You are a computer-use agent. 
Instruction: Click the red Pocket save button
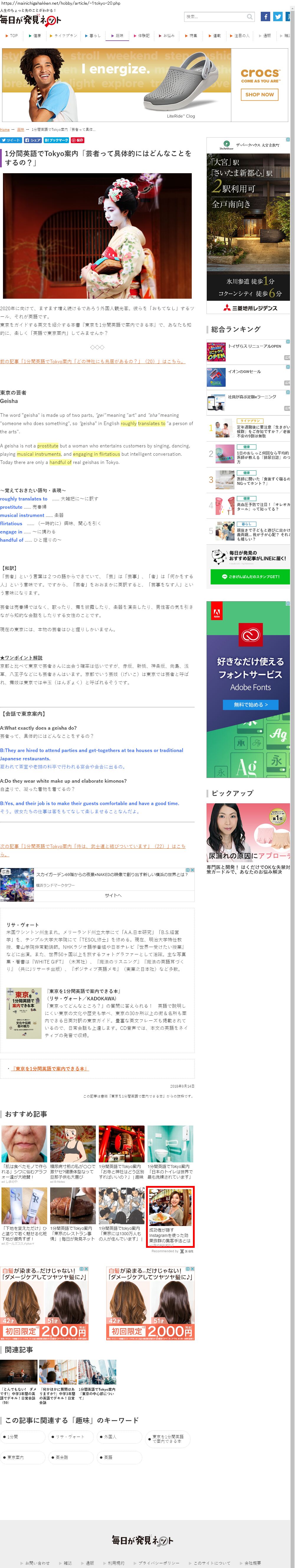(78, 140)
